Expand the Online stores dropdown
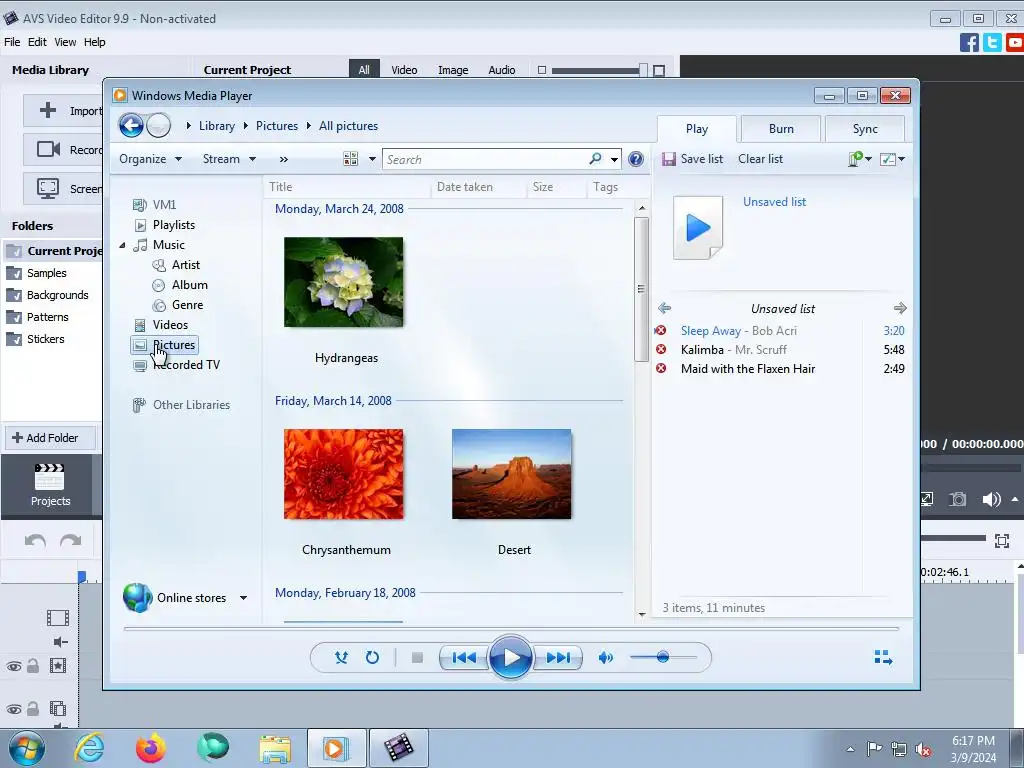The width and height of the screenshot is (1024, 768). (x=243, y=598)
